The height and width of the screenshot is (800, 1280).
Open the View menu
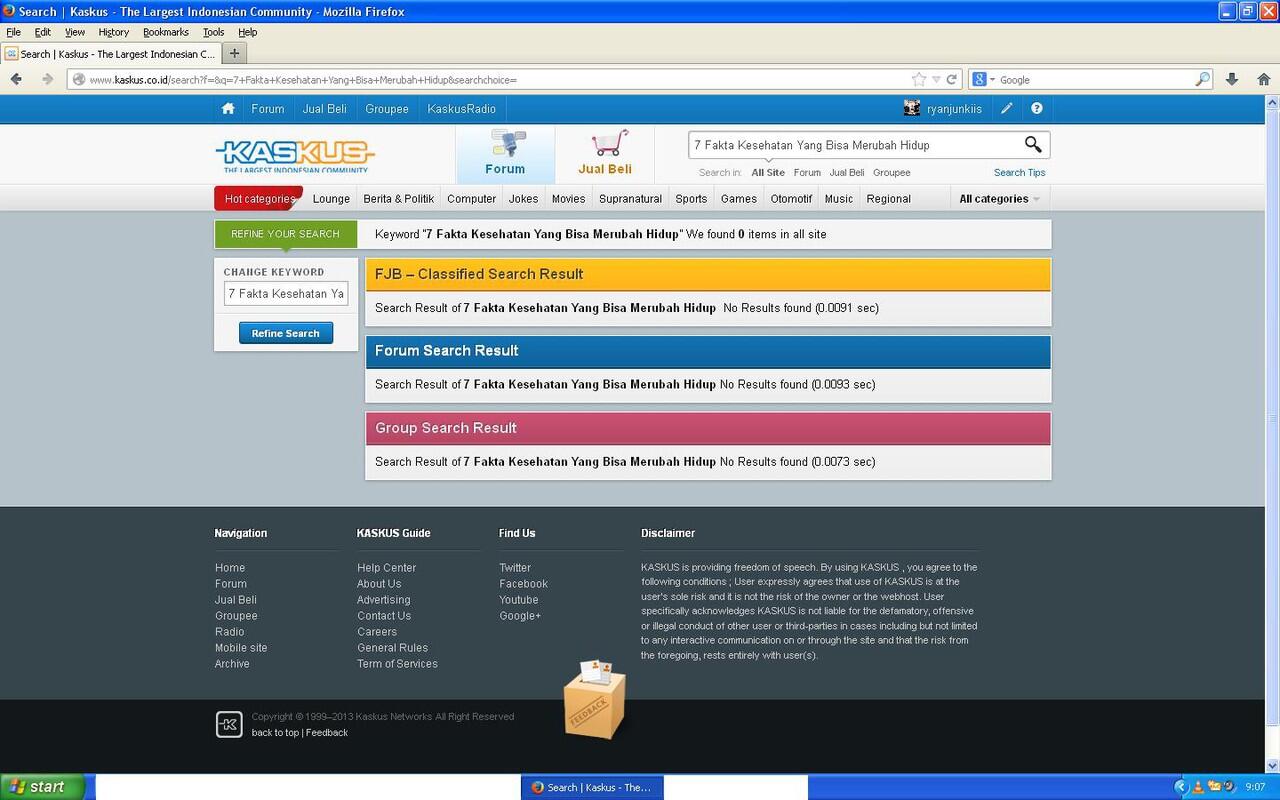pyautogui.click(x=75, y=32)
